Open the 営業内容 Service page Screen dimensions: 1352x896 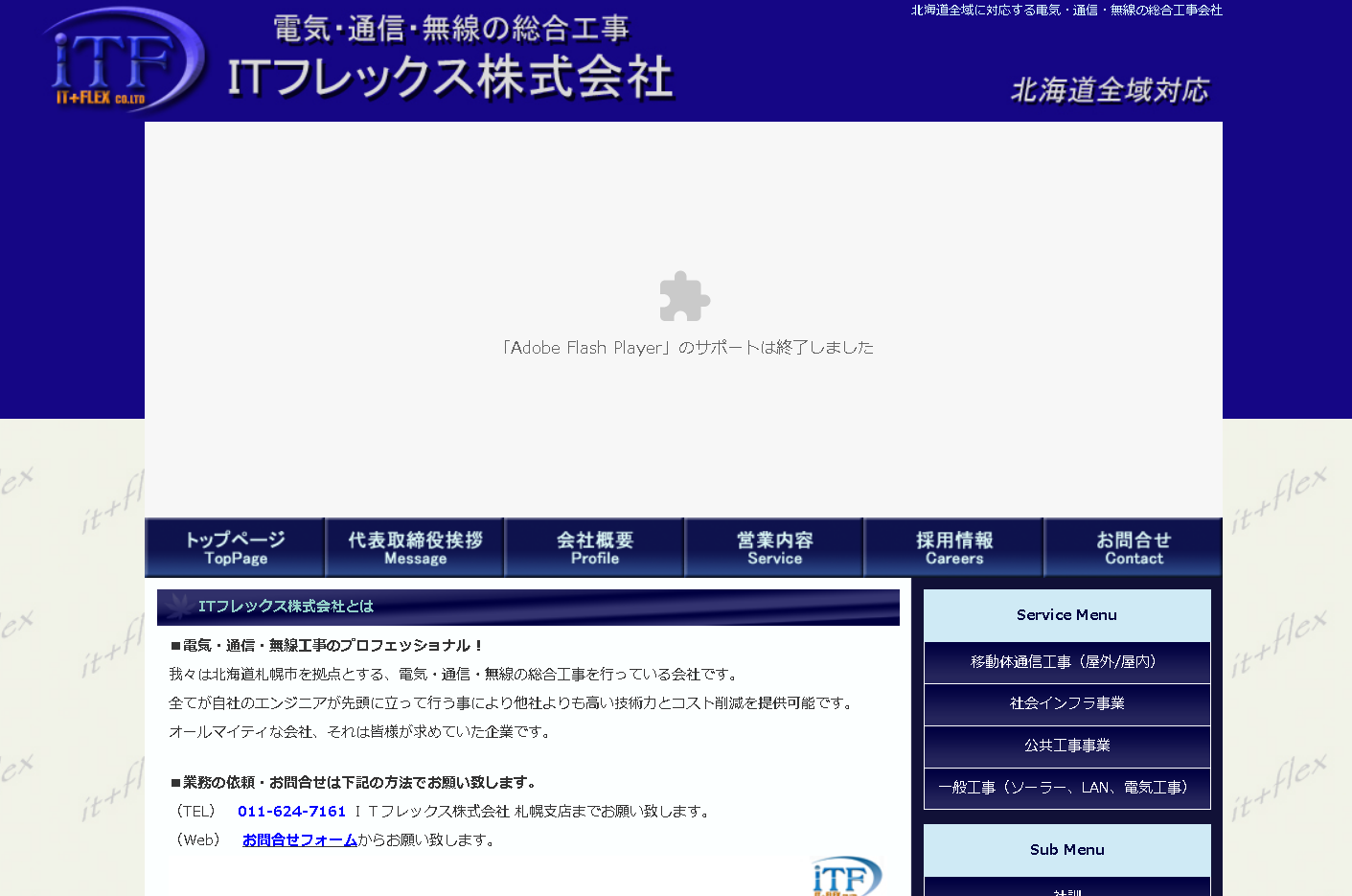(x=773, y=546)
